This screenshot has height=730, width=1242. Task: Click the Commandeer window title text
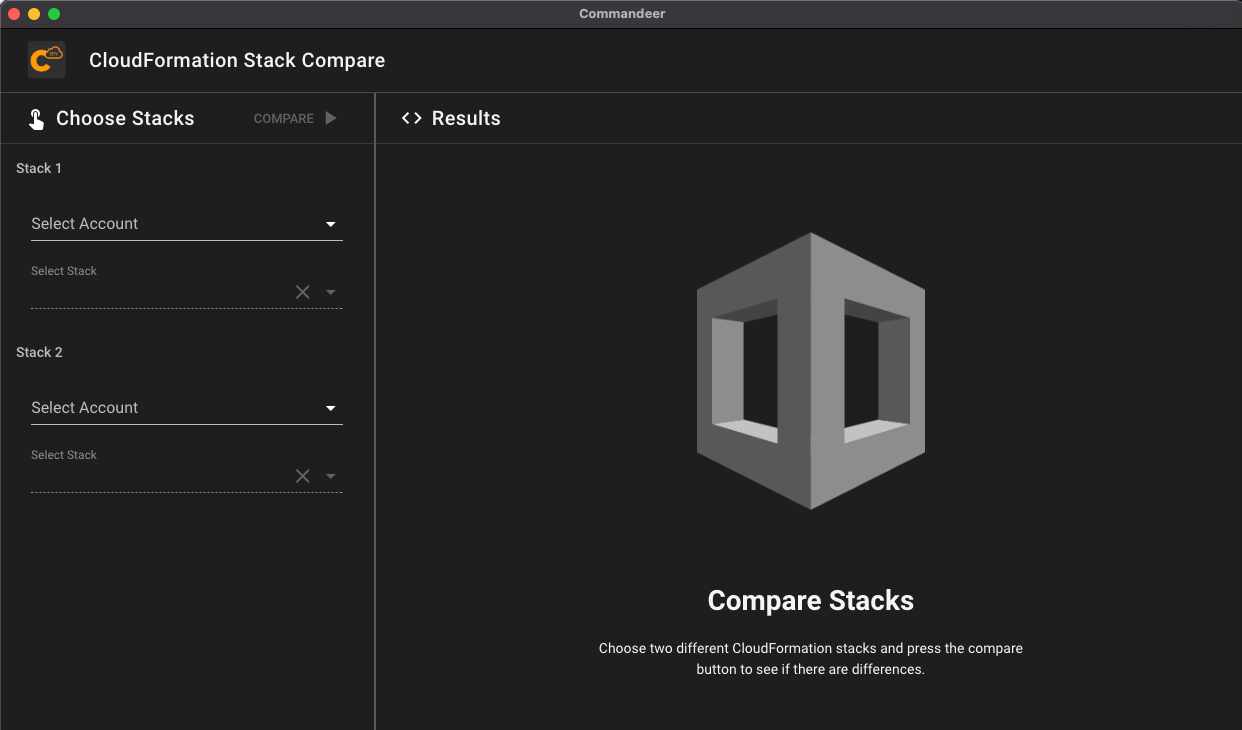pos(622,13)
